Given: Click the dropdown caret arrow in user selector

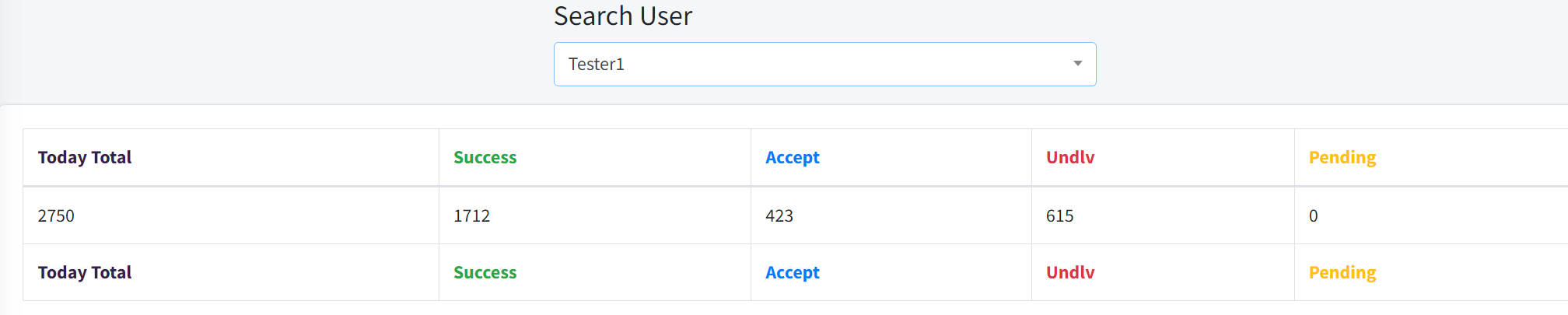Looking at the screenshot, I should click(x=1077, y=64).
